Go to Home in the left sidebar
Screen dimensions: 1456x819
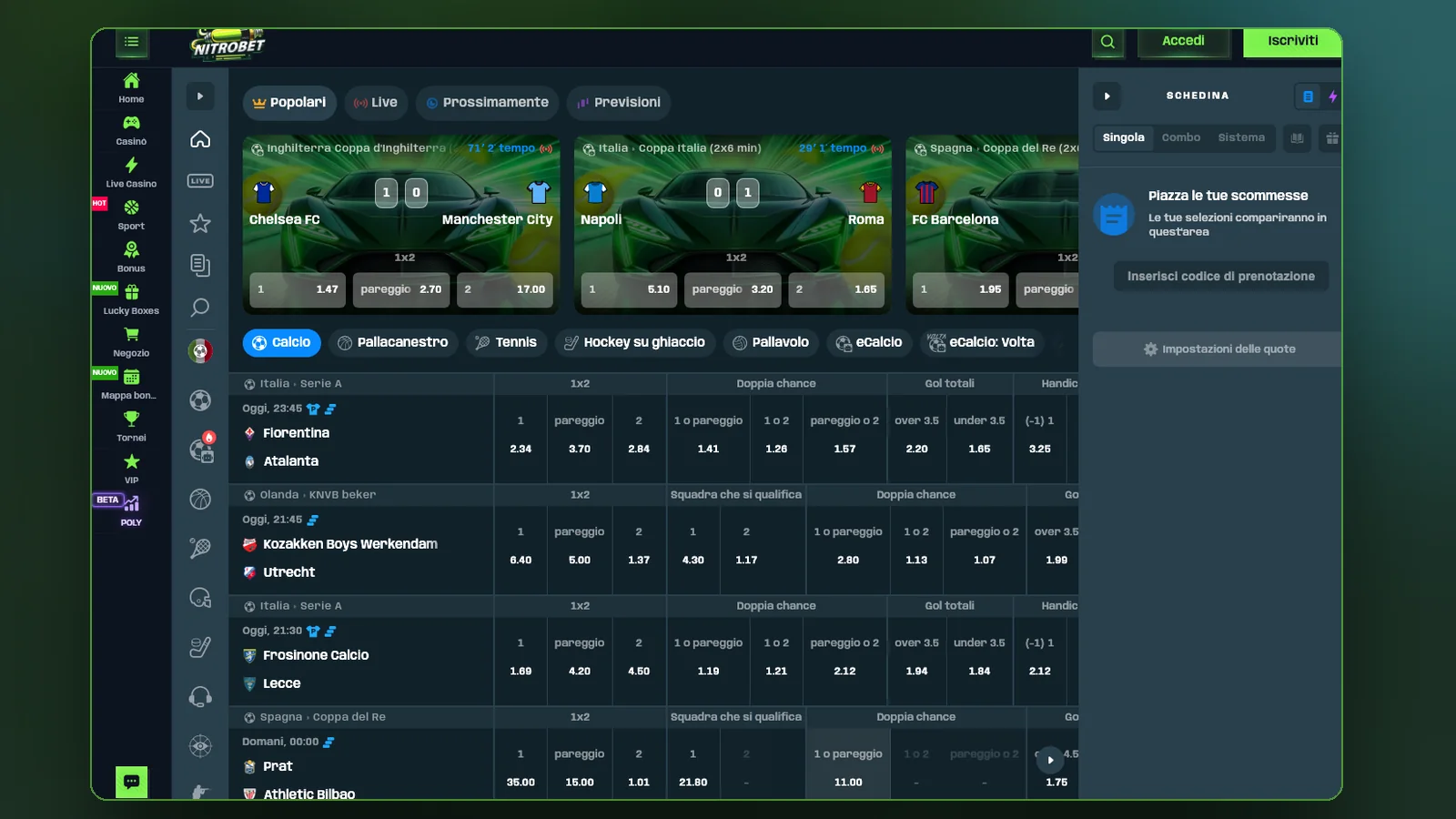click(131, 88)
